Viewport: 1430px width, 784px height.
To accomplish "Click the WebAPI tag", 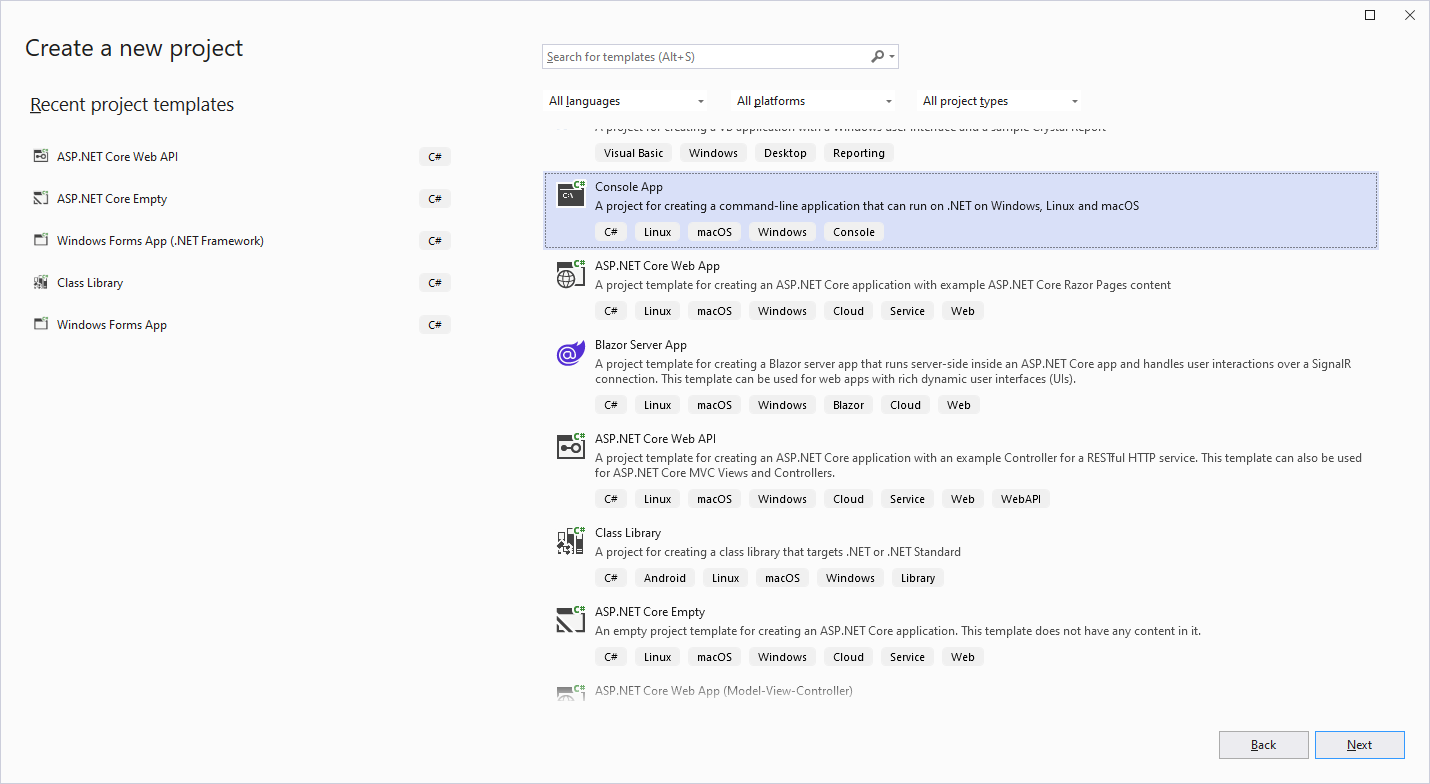I will [x=1021, y=499].
